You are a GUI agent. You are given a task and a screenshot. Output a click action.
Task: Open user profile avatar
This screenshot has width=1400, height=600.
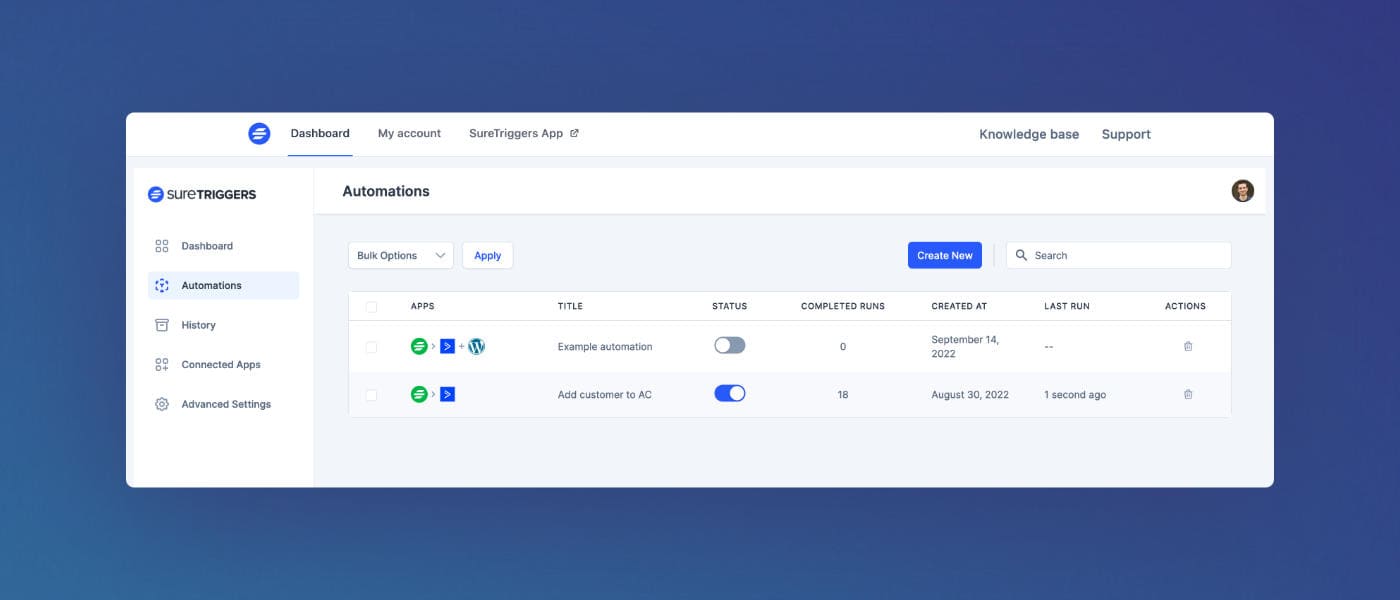[x=1242, y=191]
